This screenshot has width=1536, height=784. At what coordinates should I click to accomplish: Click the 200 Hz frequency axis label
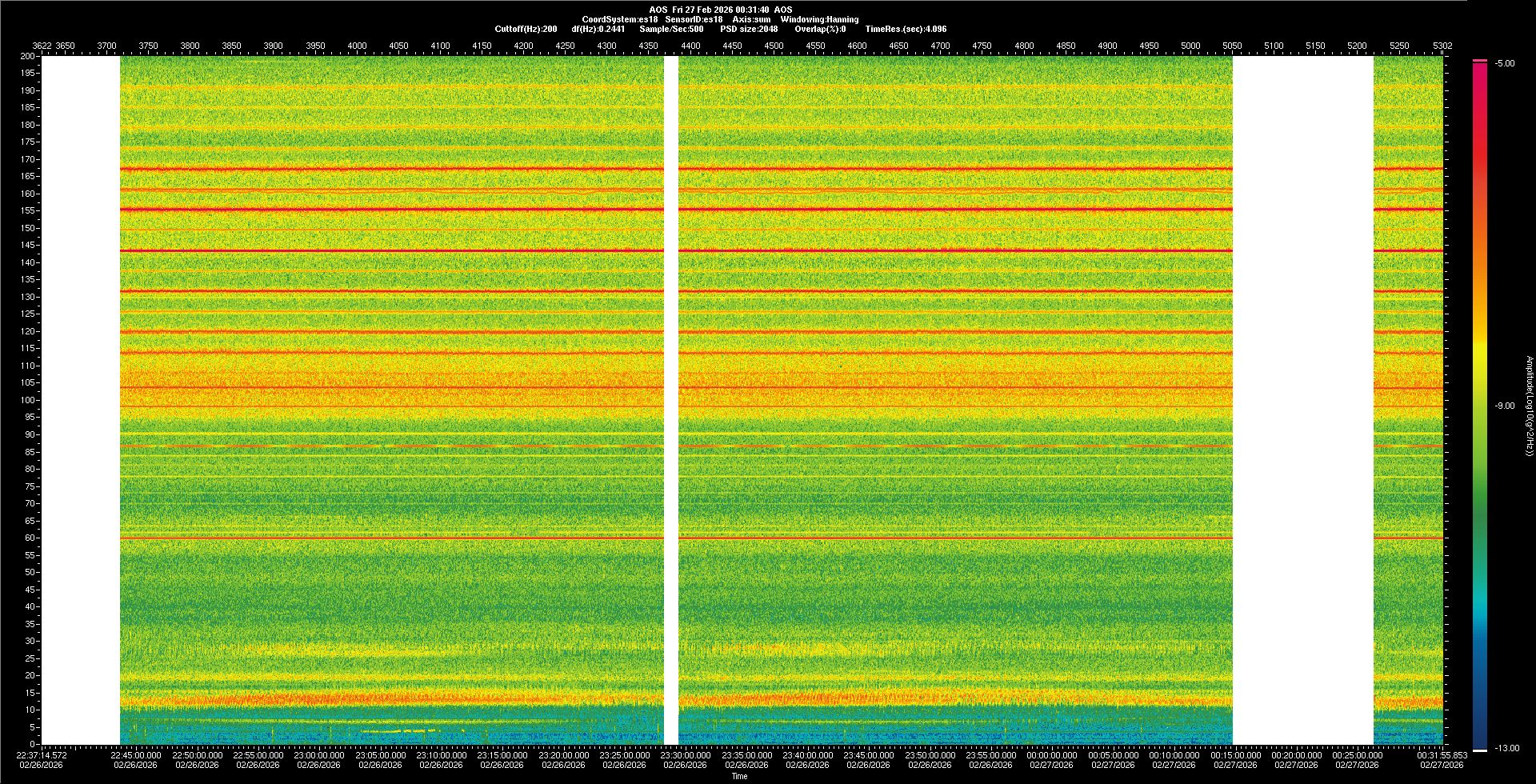click(28, 56)
